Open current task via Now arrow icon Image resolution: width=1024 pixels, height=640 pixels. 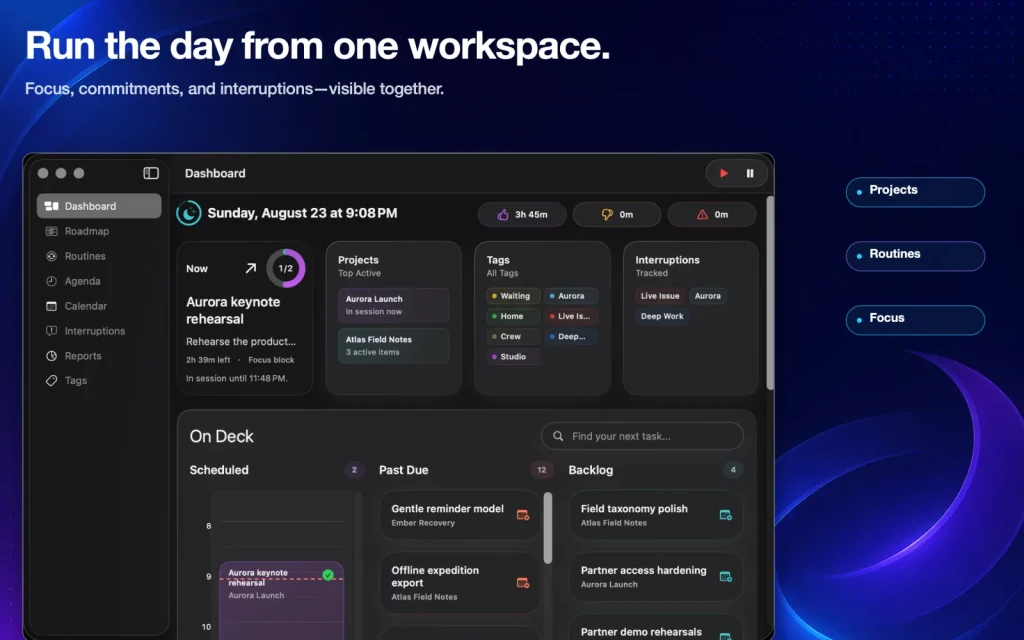pos(250,268)
